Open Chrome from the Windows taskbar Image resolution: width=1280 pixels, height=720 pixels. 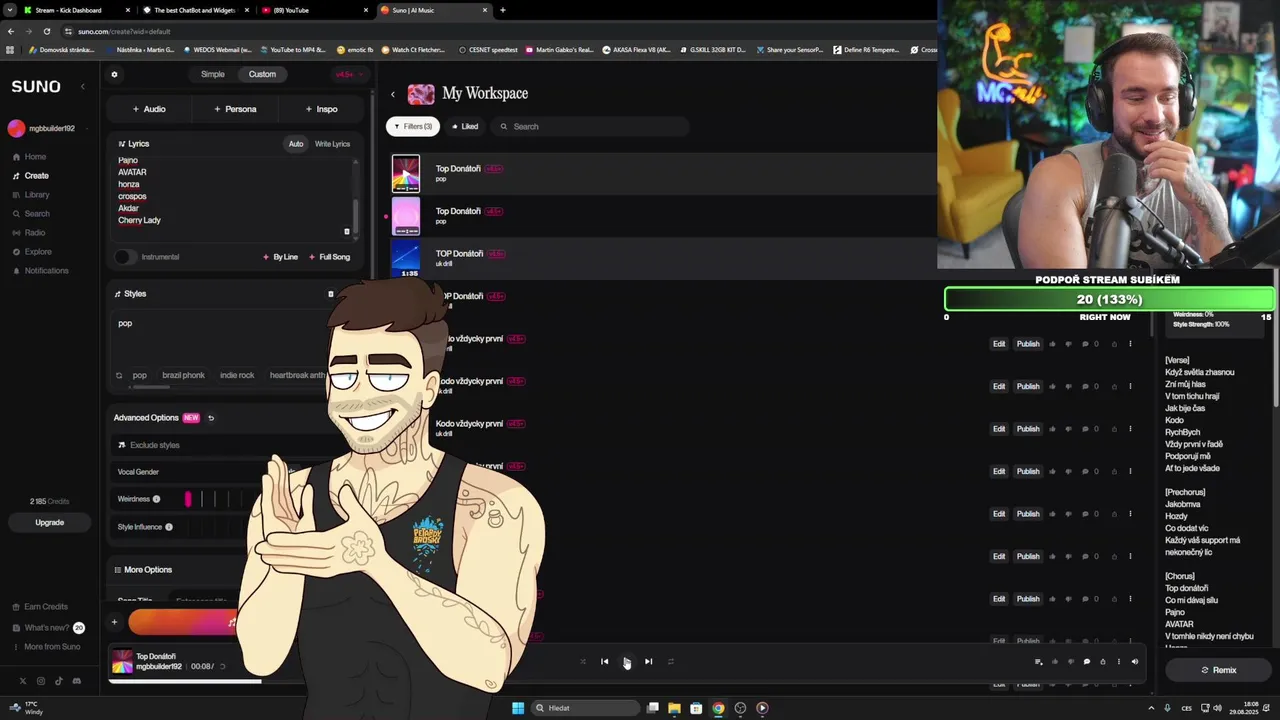pyautogui.click(x=718, y=708)
